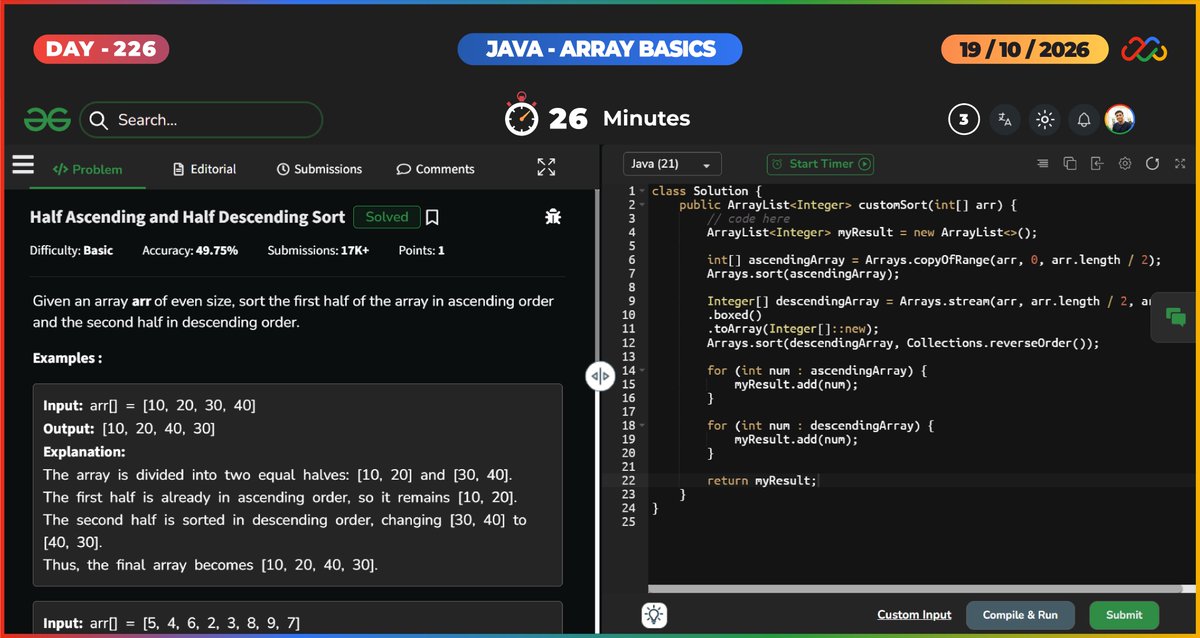The image size is (1200, 638).
Task: Click the colorful infinity logo in banner
Action: pos(1144,49)
